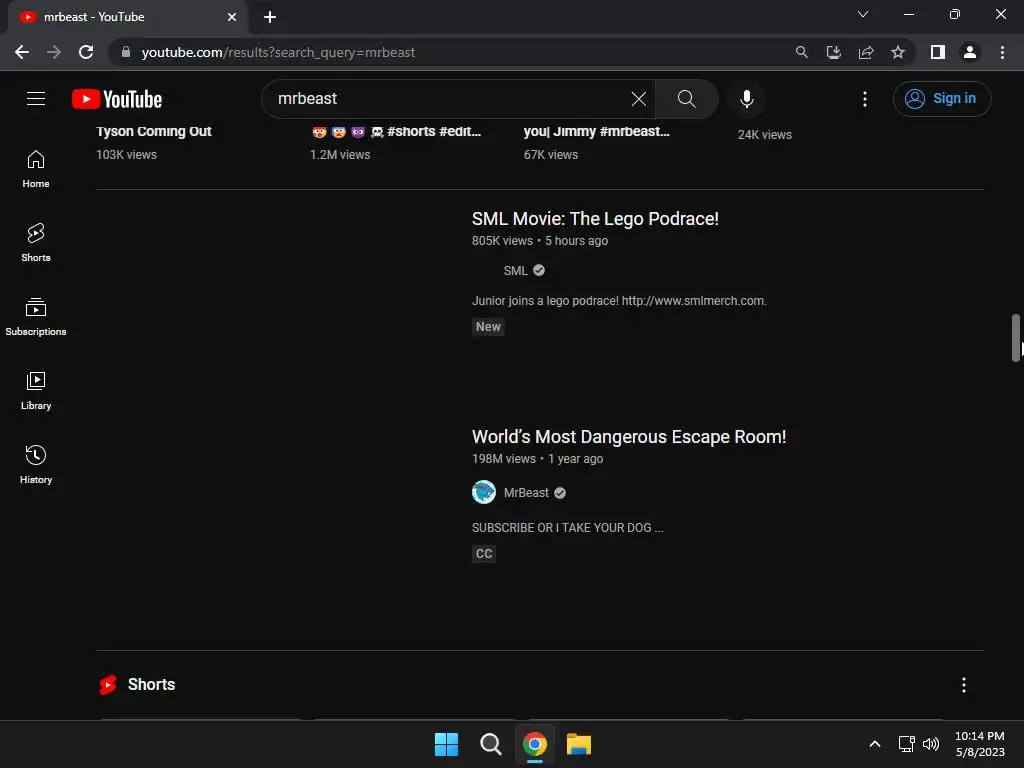Select the mrbeast - YouTube tab
The image size is (1024, 768).
coord(127,17)
